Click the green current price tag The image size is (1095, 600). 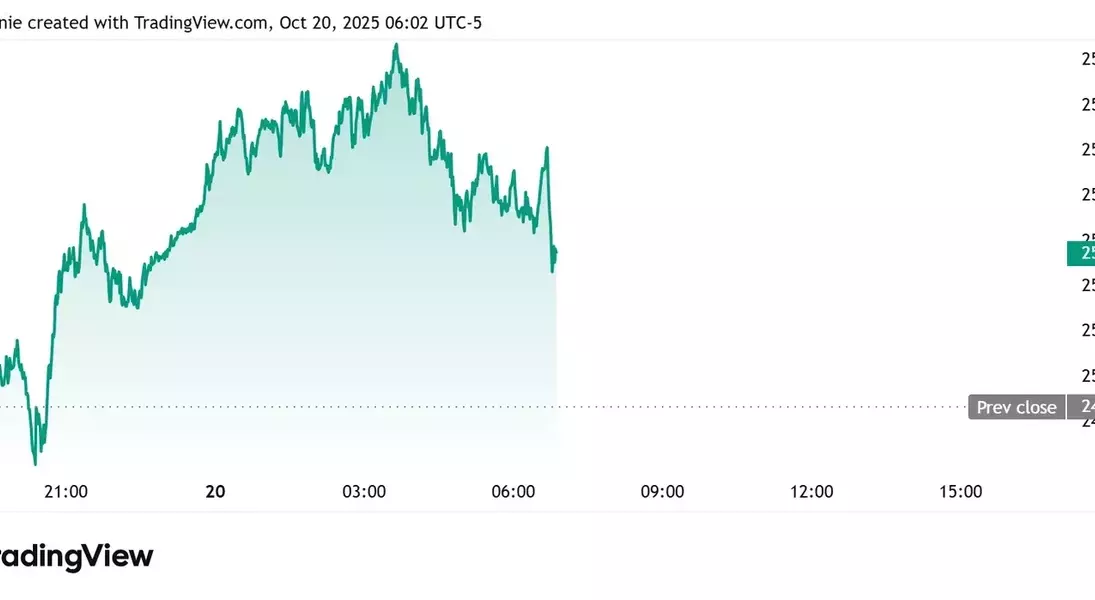tap(1081, 254)
